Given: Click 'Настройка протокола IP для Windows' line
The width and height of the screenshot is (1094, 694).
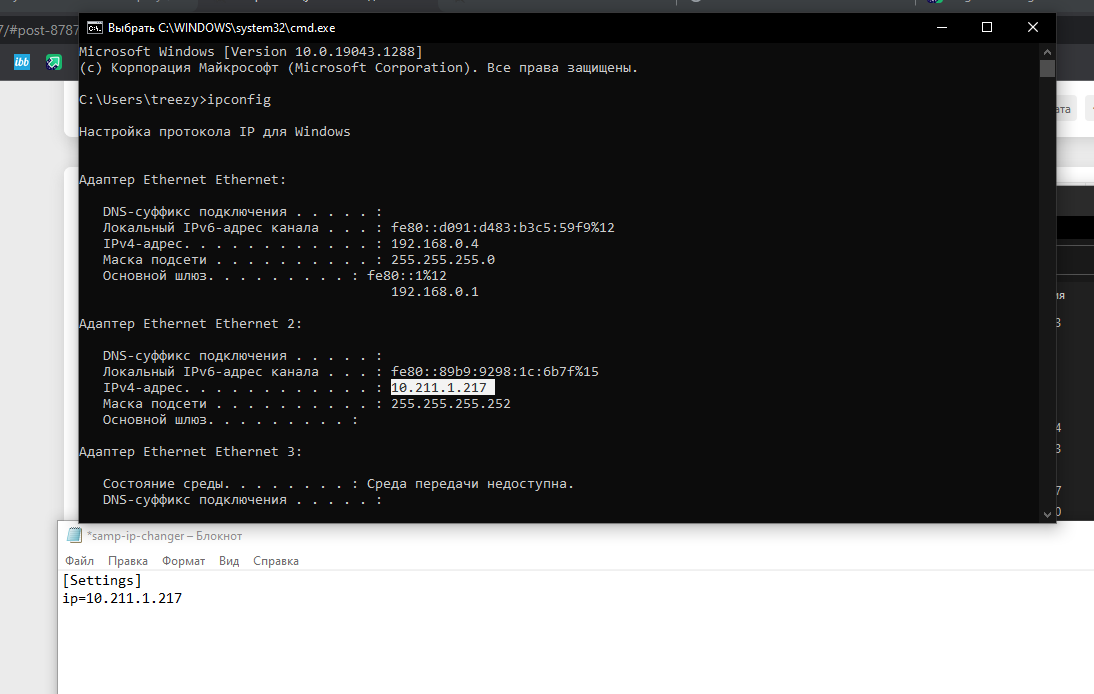Looking at the screenshot, I should [x=215, y=132].
